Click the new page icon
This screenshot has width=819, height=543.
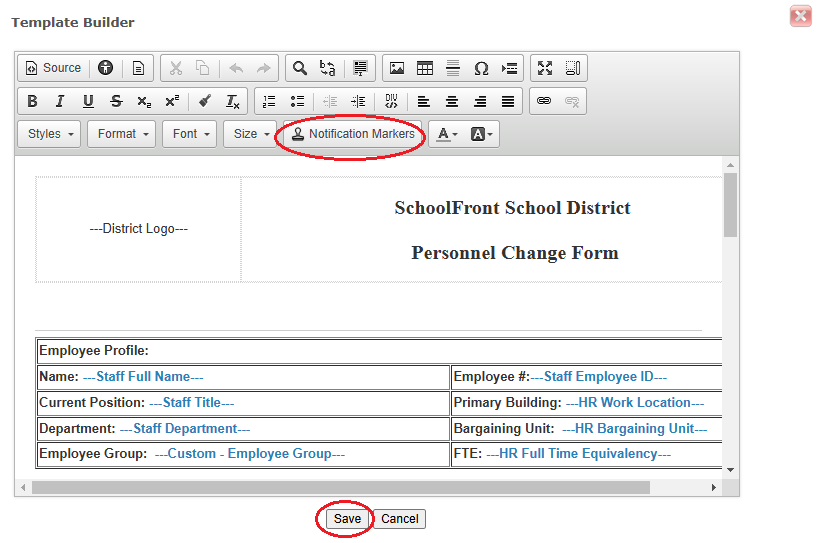pyautogui.click(x=138, y=68)
